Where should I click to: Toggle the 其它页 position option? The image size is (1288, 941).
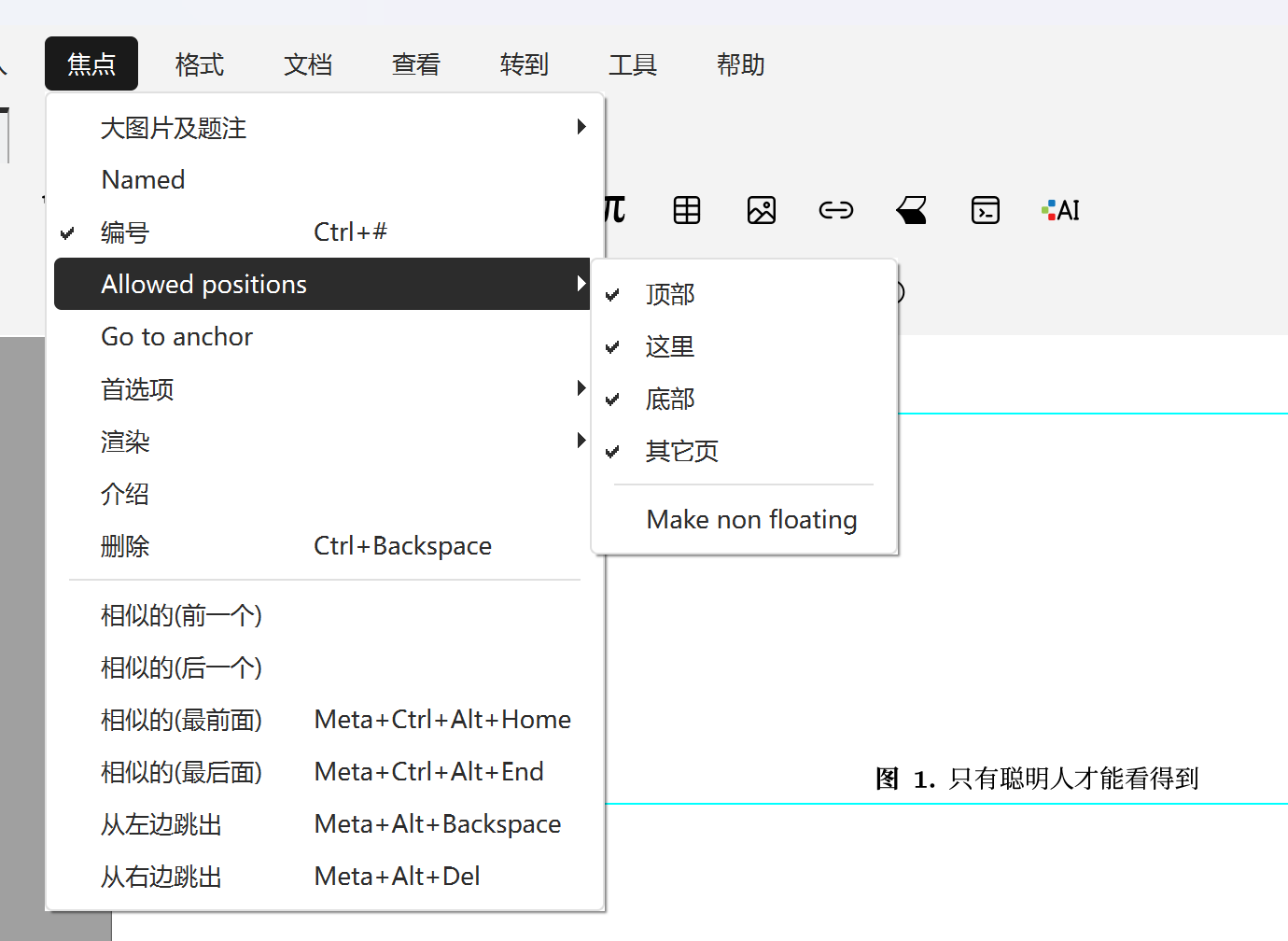click(x=681, y=452)
